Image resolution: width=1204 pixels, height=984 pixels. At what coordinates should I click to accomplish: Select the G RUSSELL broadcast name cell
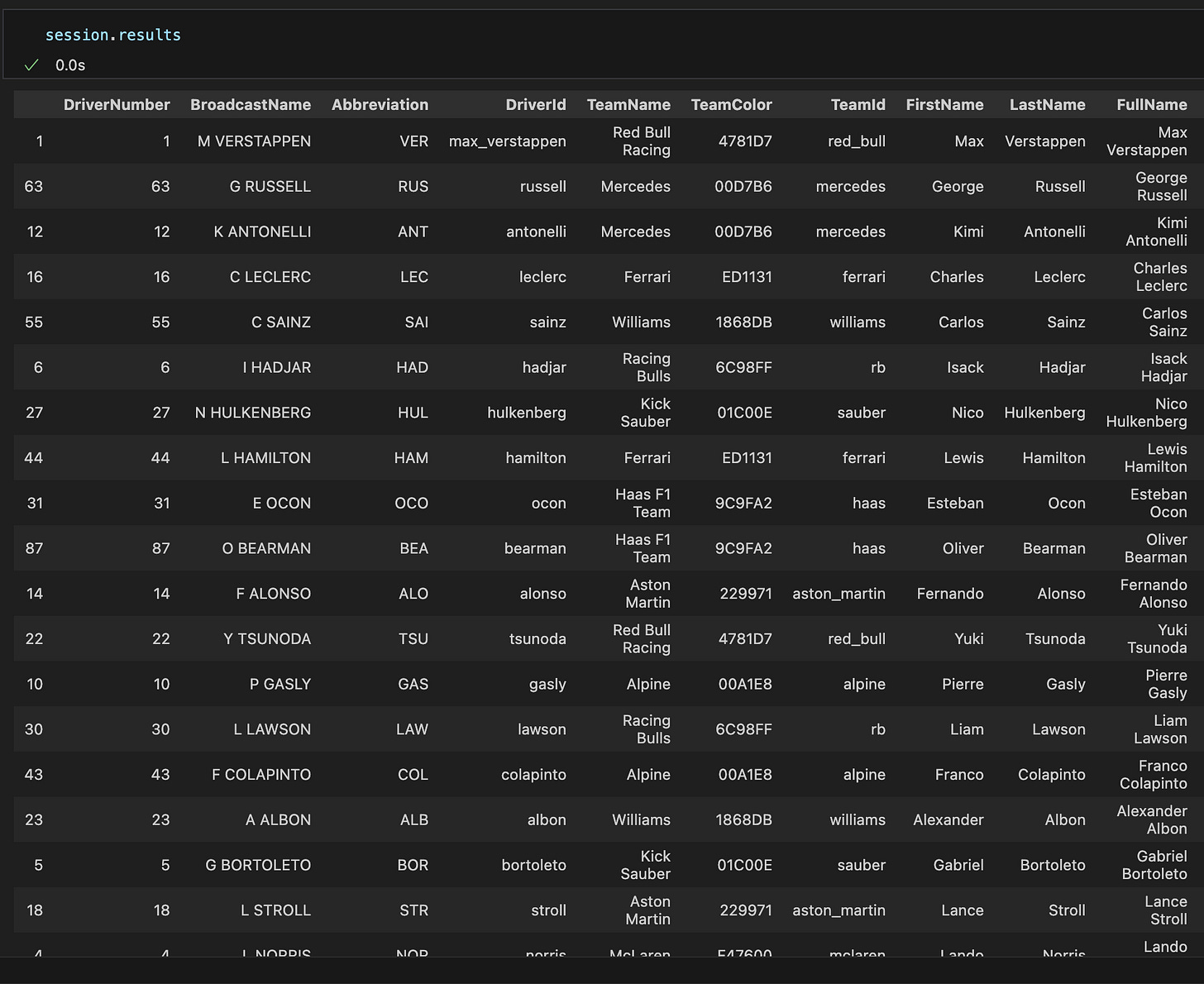(270, 187)
